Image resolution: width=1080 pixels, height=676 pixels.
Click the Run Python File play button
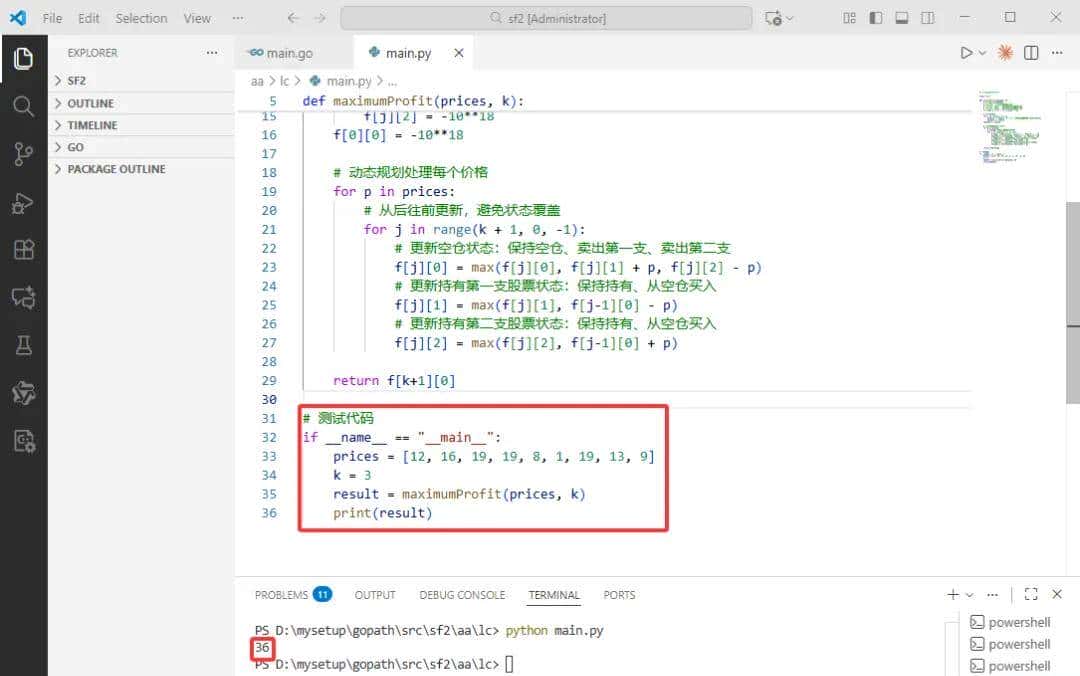pos(966,53)
